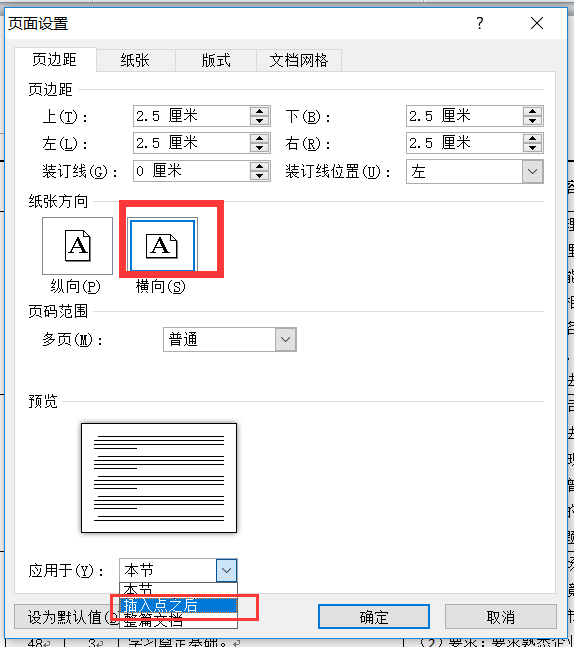This screenshot has height=647, width=574.
Task: Decrease the 装订线(G) gutter value
Action: (260, 176)
